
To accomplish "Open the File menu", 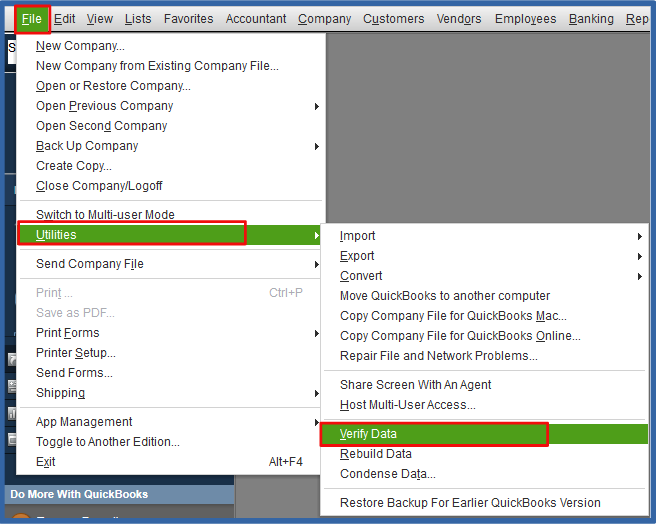I will [32, 19].
